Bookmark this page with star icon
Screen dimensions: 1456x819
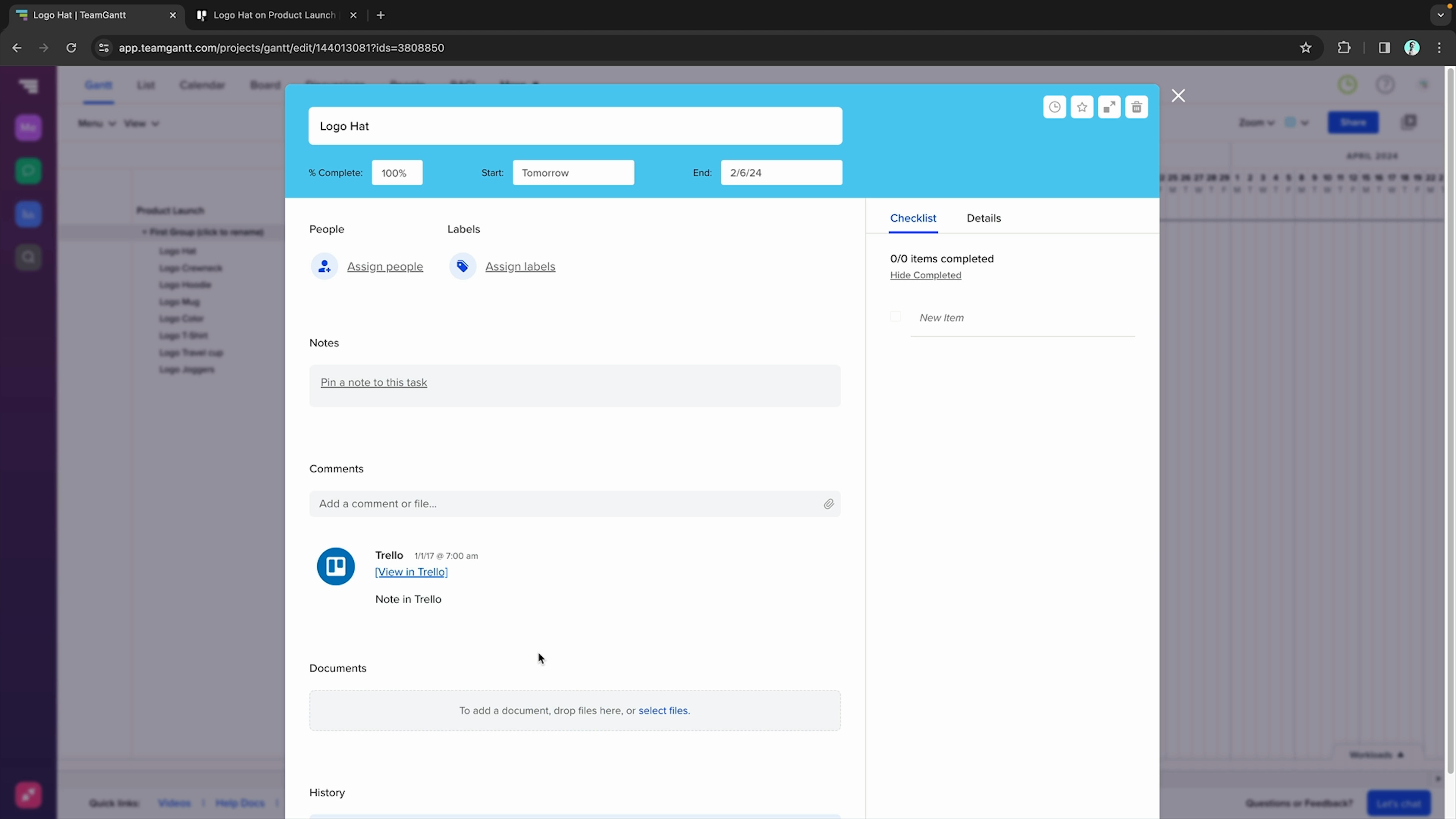(x=1305, y=48)
